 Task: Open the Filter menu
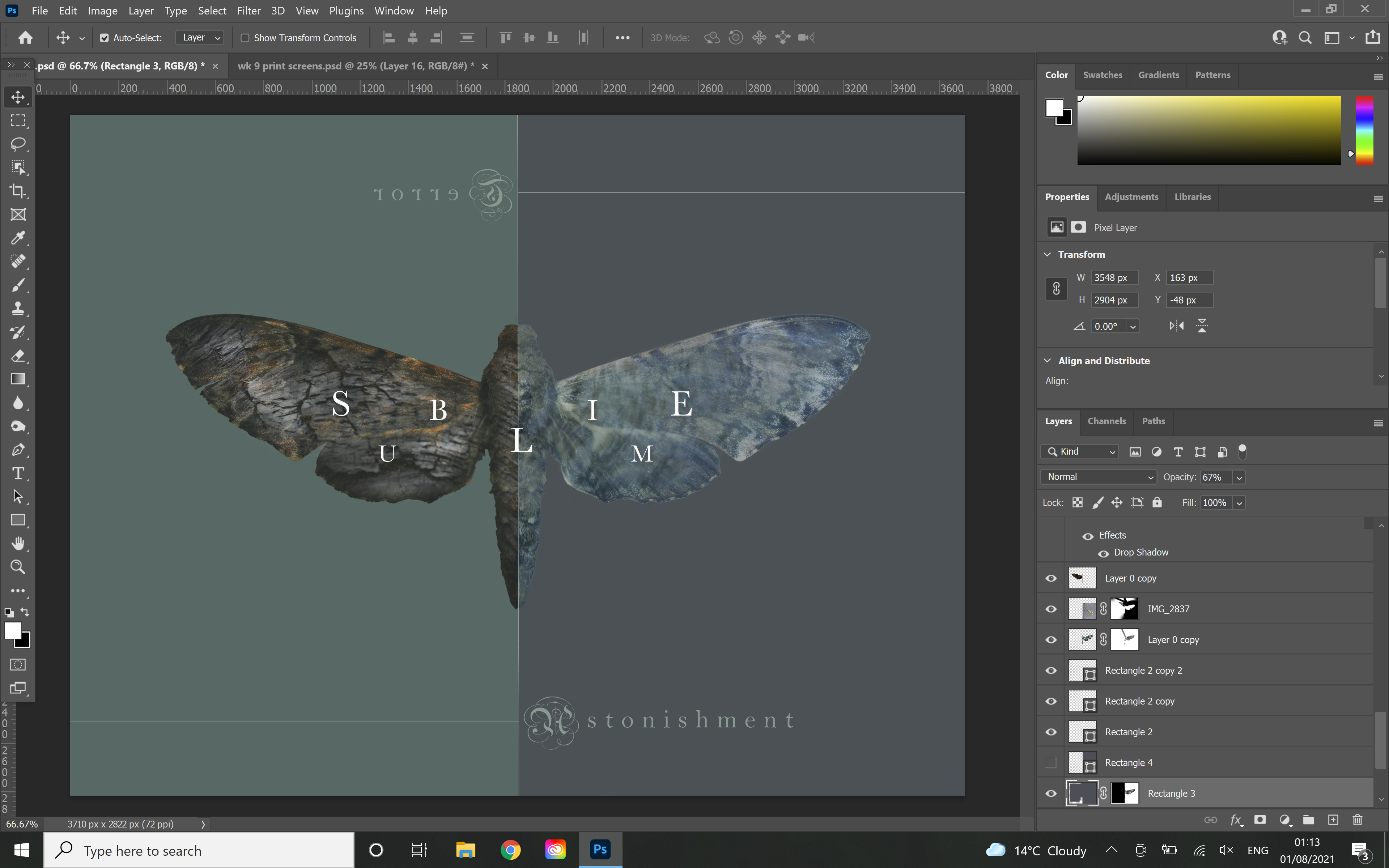pos(249,11)
